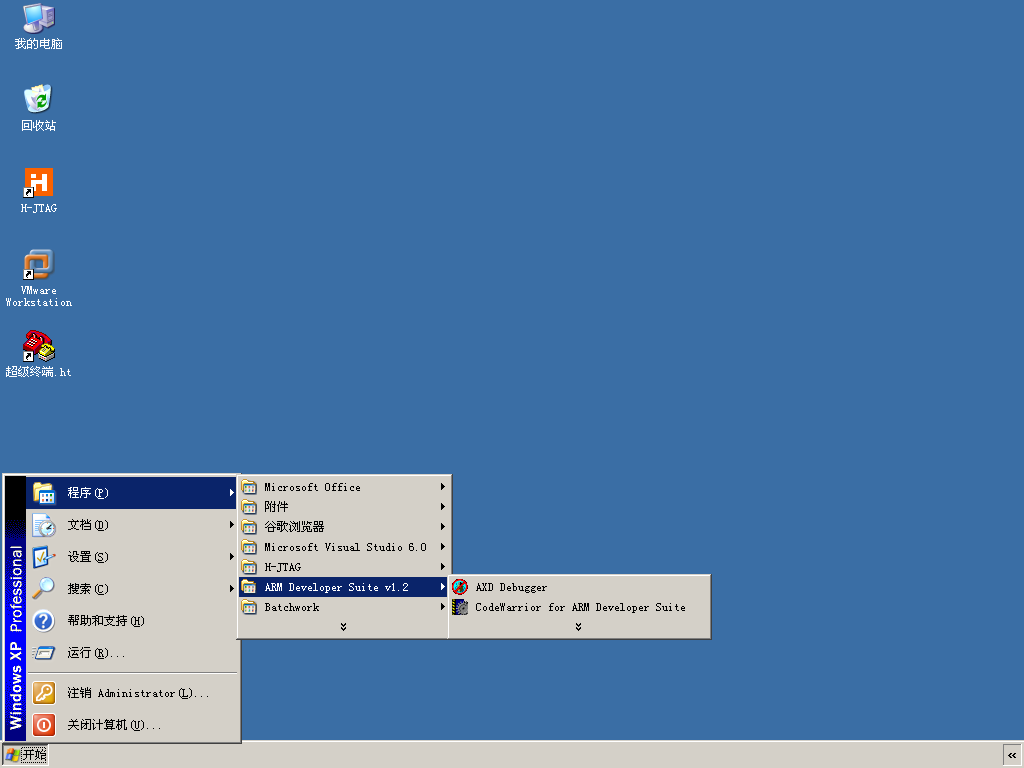Choose 注销 Administrator(L)...
This screenshot has width=1024, height=768.
pyautogui.click(x=131, y=693)
